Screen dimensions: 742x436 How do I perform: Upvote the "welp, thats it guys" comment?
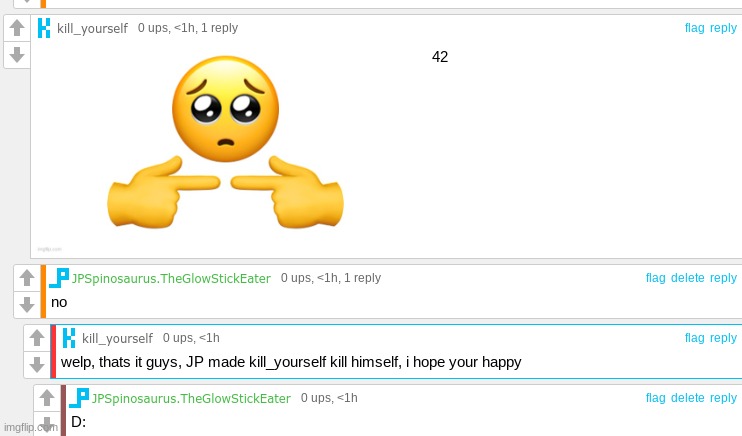click(x=37, y=338)
